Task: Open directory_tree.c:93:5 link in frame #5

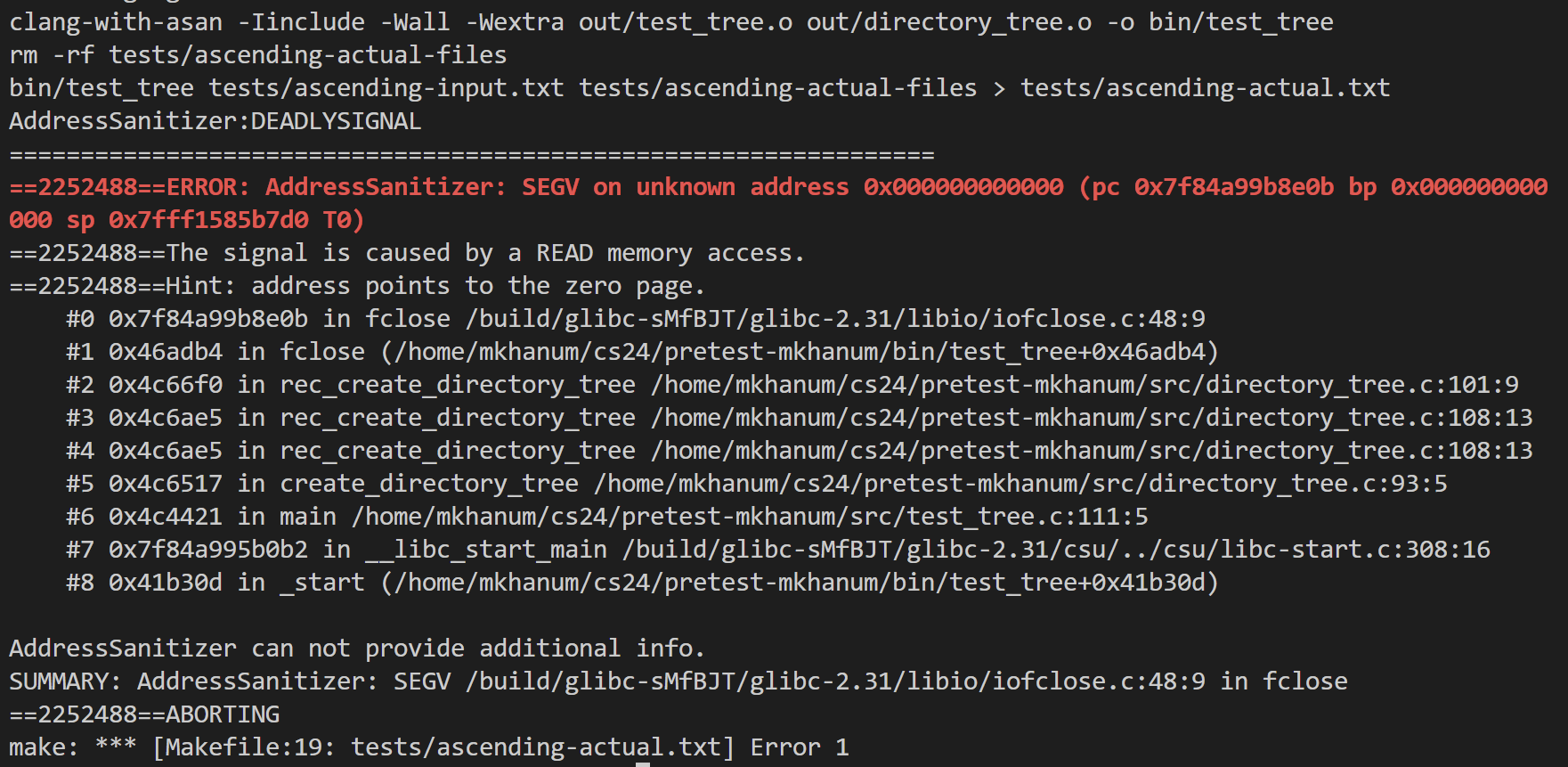Action: pyautogui.click(x=1020, y=484)
